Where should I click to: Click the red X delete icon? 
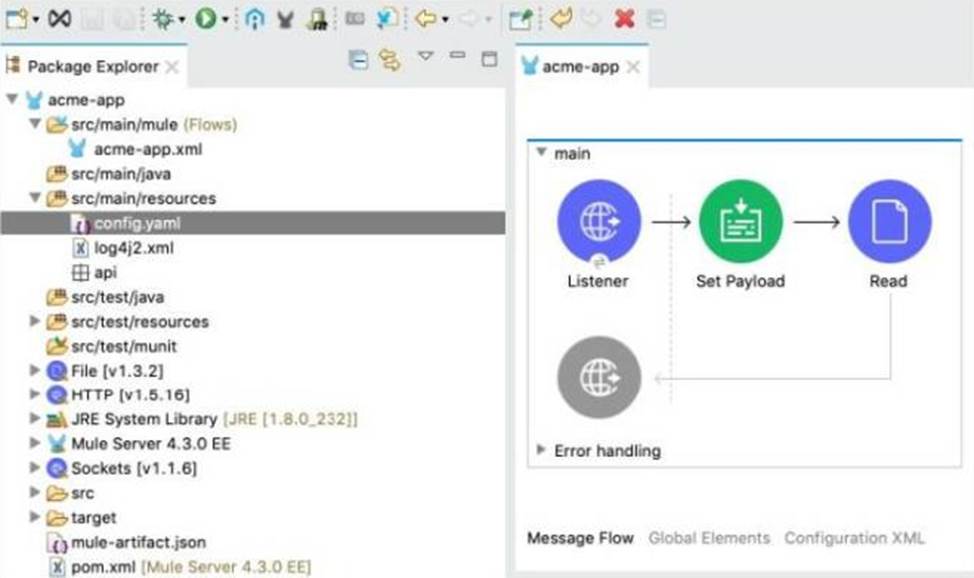tap(624, 19)
